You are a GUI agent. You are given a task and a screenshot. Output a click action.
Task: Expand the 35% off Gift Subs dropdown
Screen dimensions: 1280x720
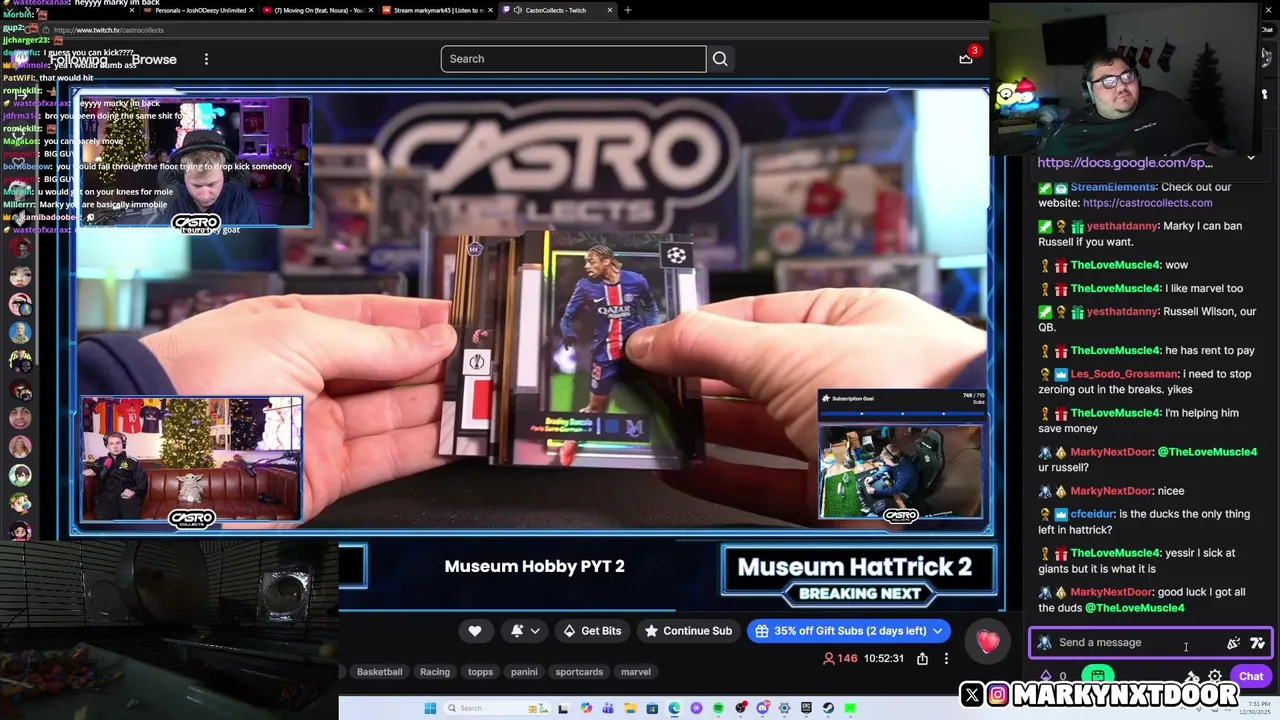pyautogui.click(x=938, y=631)
